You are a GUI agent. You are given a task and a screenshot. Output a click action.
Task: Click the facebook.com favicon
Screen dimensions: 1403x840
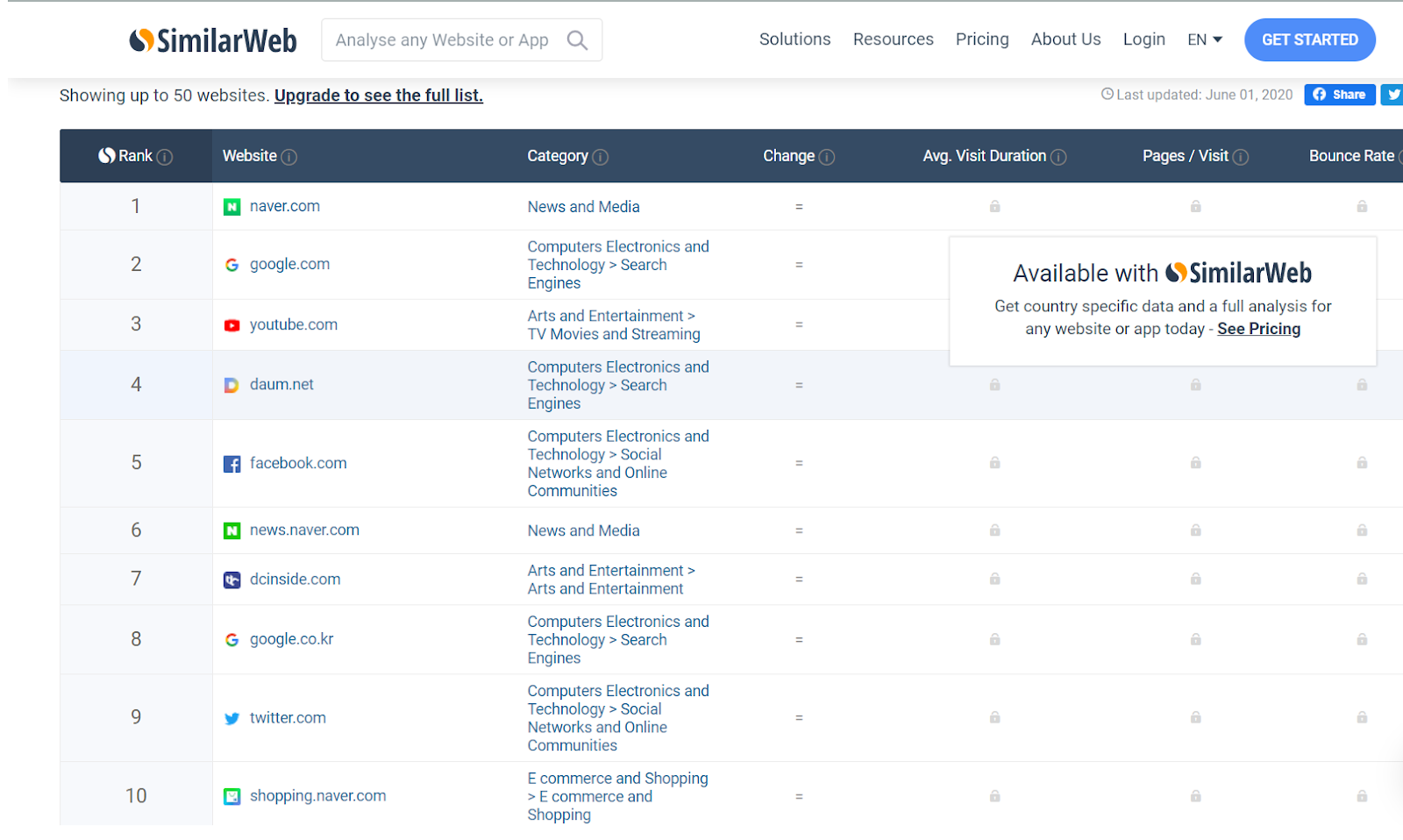point(231,464)
